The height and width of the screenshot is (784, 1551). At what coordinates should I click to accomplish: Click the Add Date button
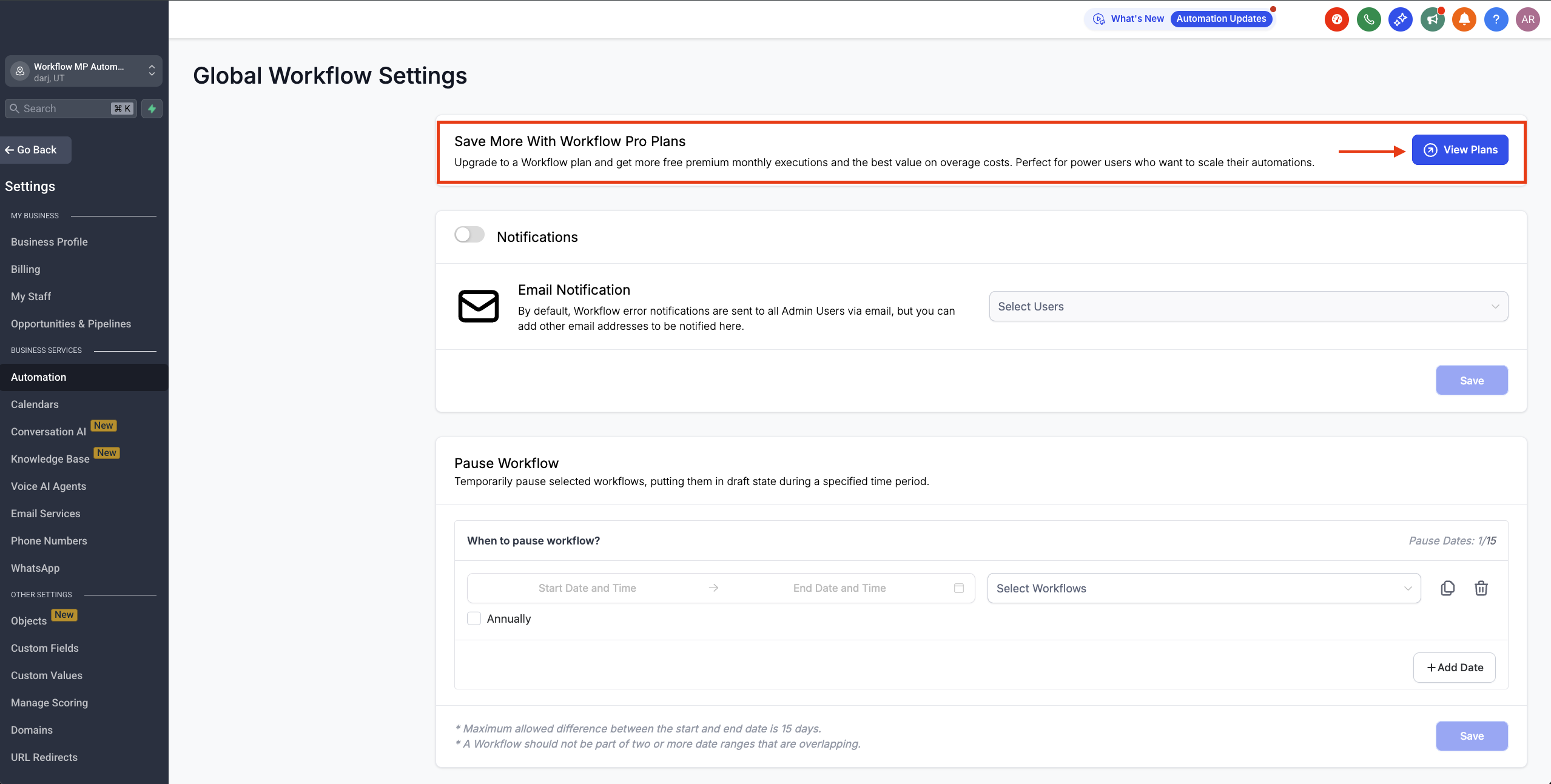[x=1454, y=668]
